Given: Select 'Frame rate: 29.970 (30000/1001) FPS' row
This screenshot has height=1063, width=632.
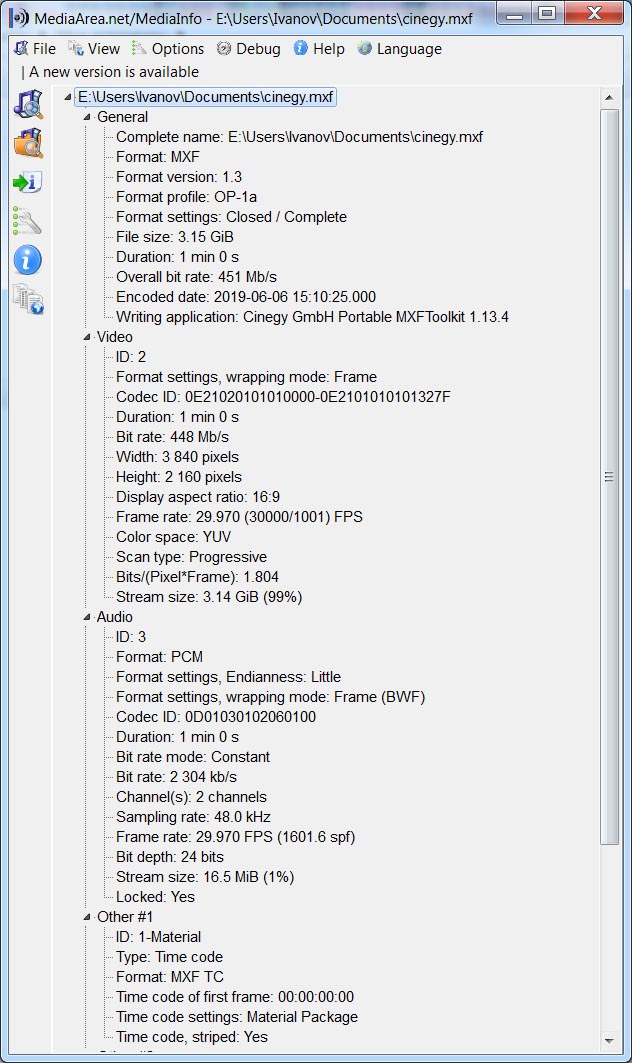Looking at the screenshot, I should 239,517.
